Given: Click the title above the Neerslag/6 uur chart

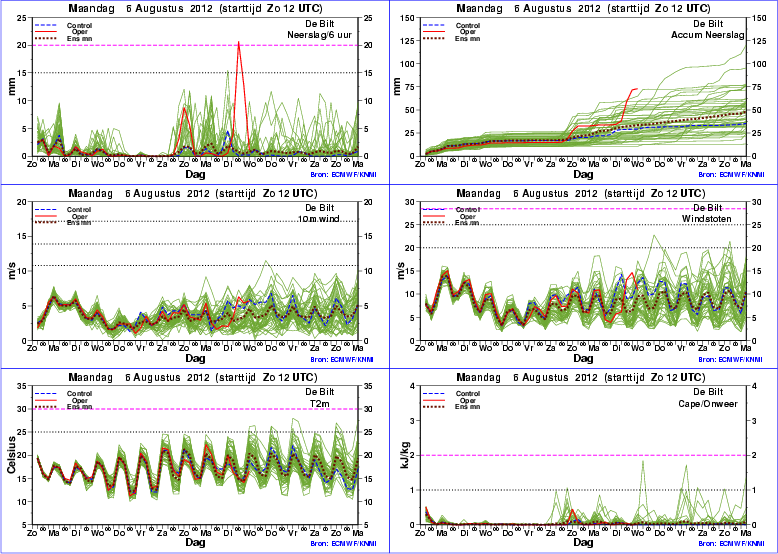Looking at the screenshot, I should pos(194,9).
